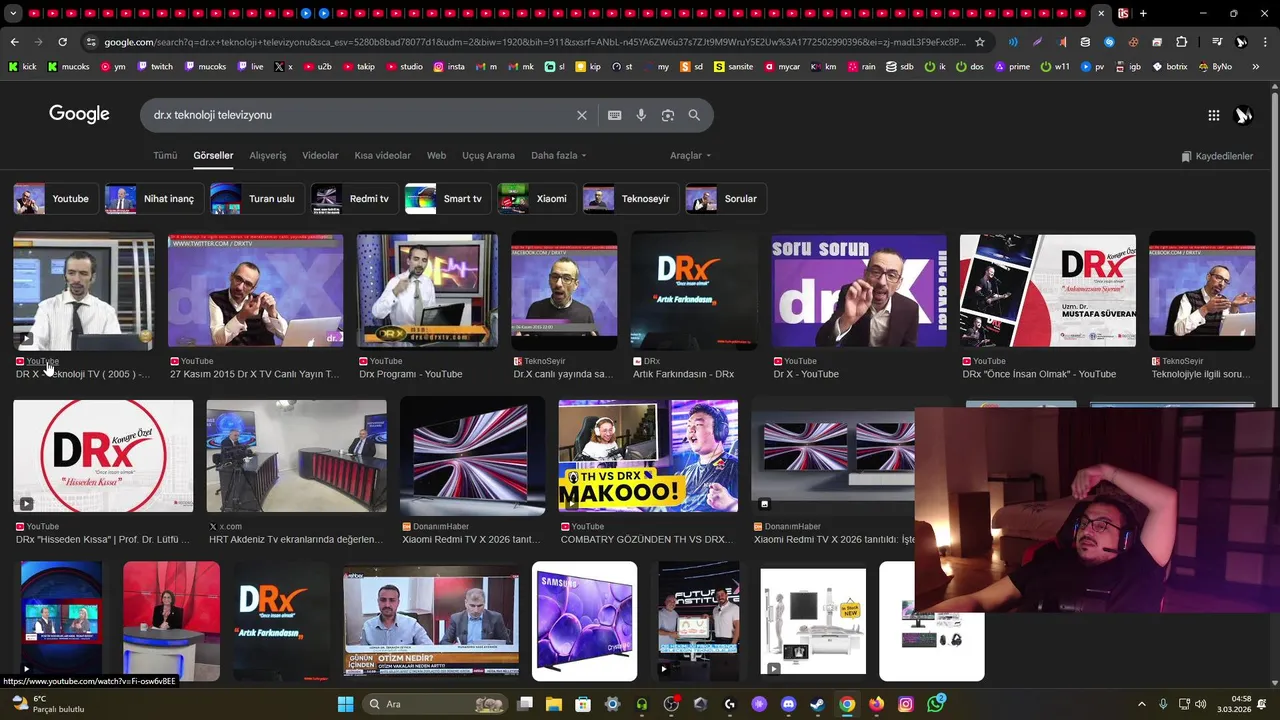Open Microsoft Store from the taskbar
1280x720 pixels.
click(x=583, y=704)
